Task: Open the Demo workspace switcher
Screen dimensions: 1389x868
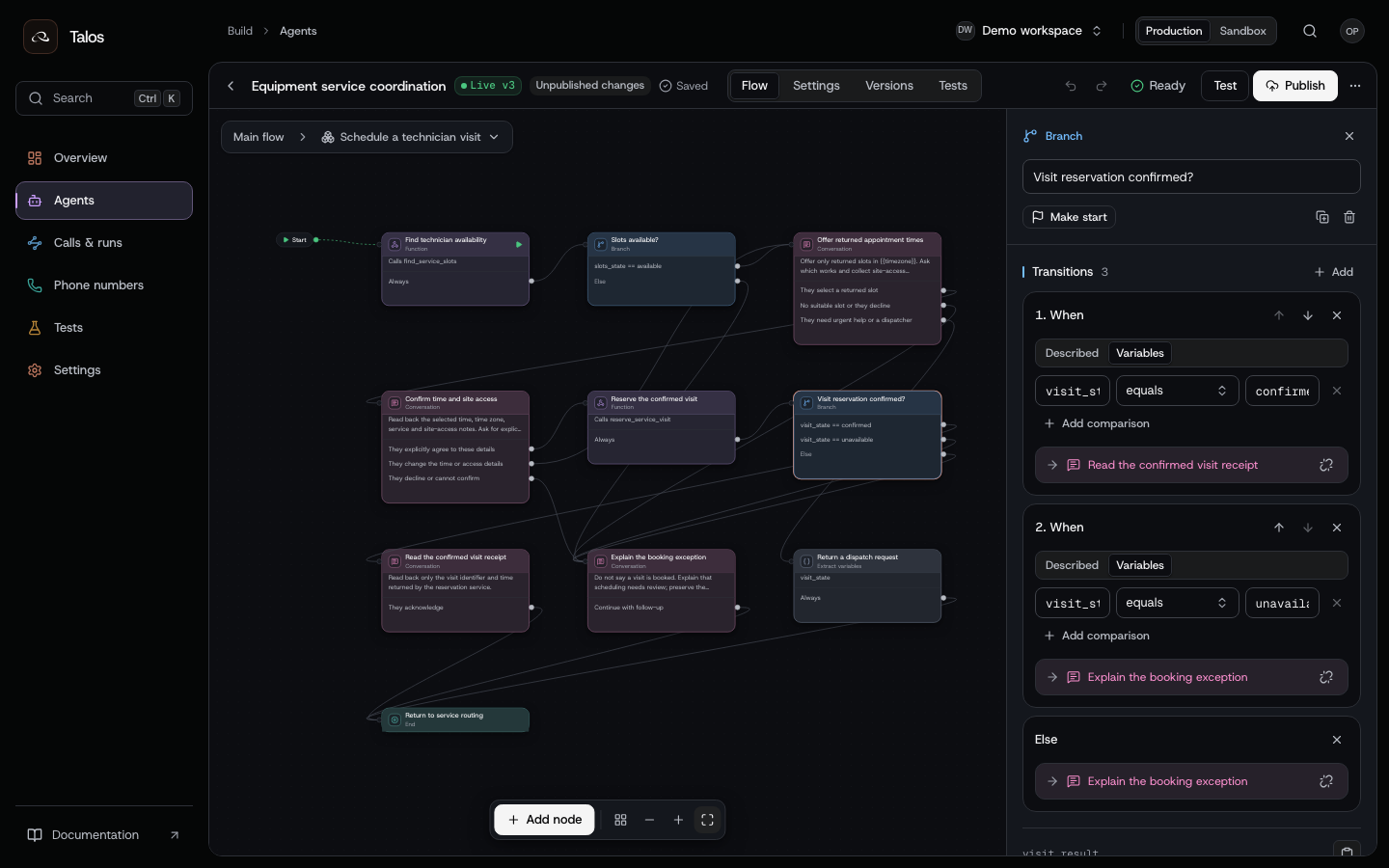Action: click(1029, 31)
